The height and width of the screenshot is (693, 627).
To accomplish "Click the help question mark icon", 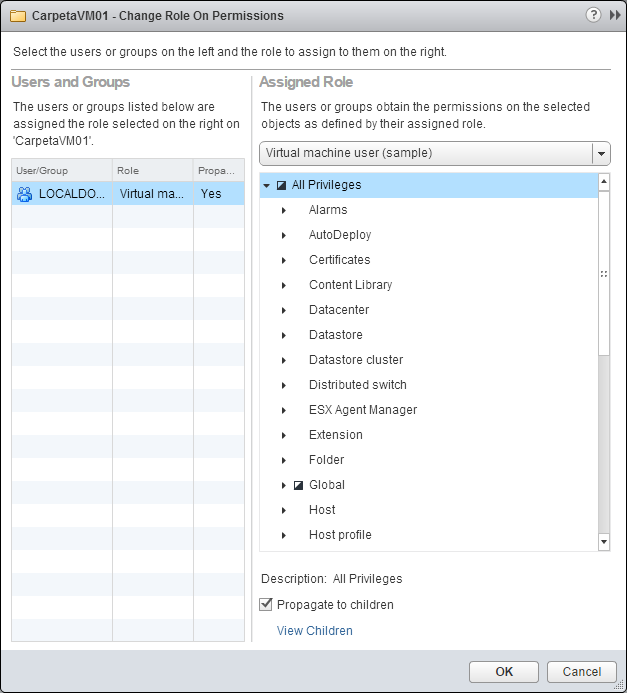I will click(592, 15).
